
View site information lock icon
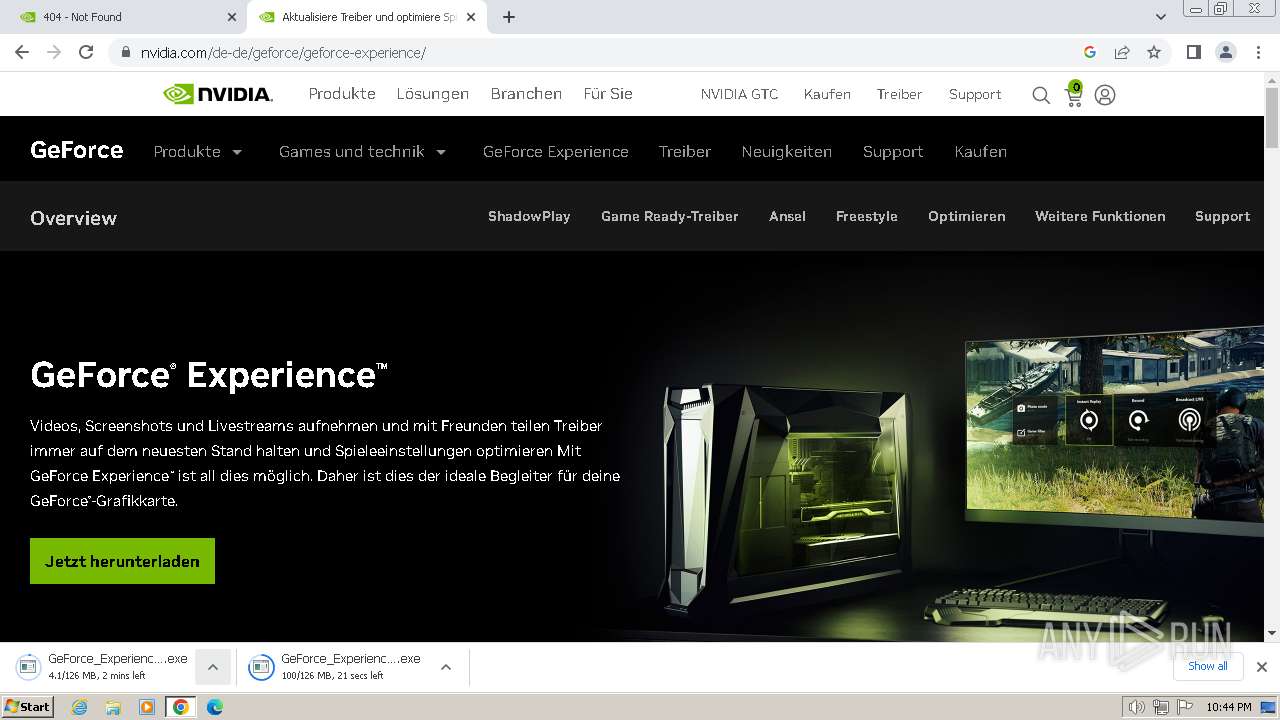tap(126, 52)
